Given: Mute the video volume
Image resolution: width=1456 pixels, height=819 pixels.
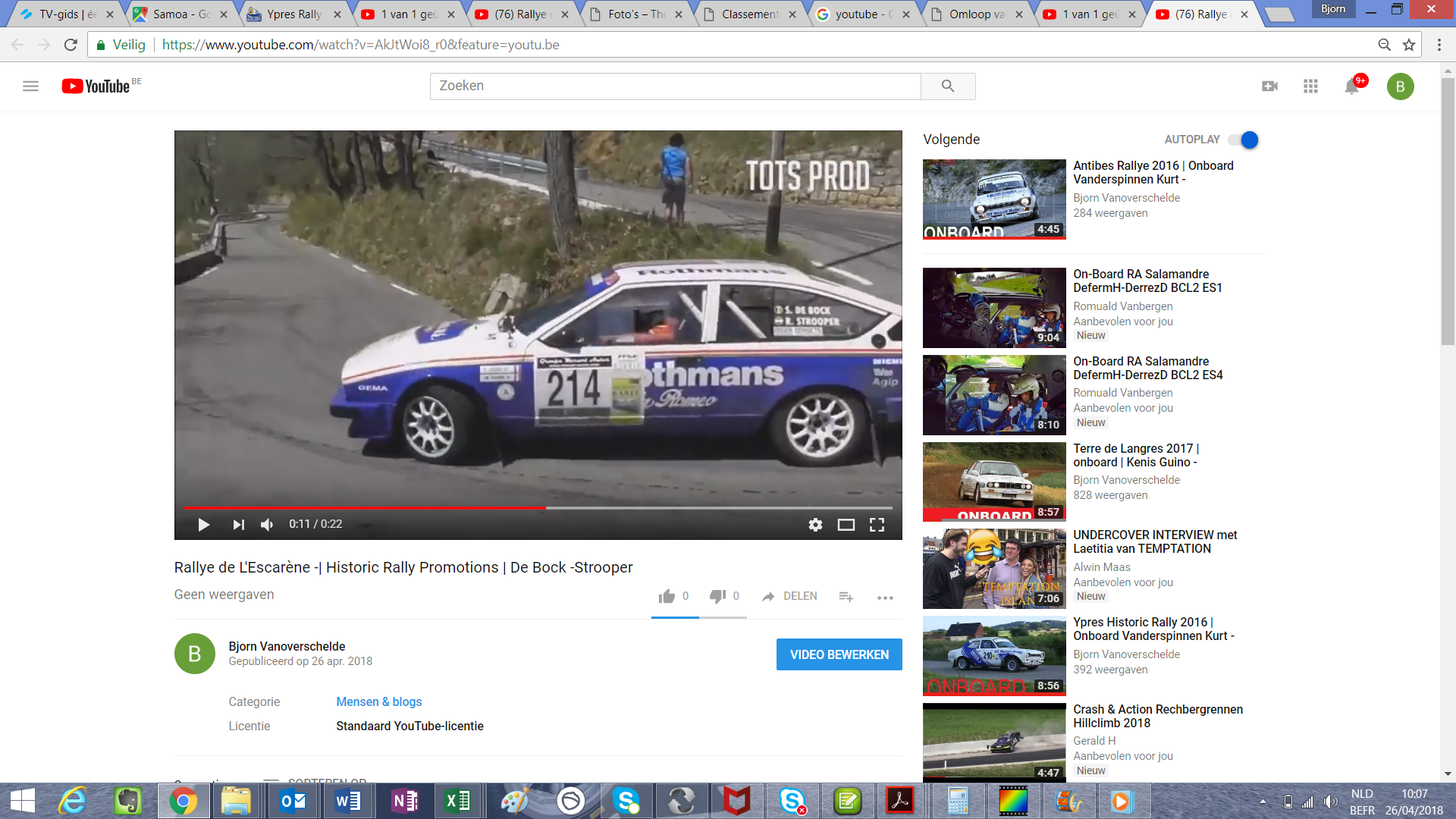Looking at the screenshot, I should coord(267,525).
